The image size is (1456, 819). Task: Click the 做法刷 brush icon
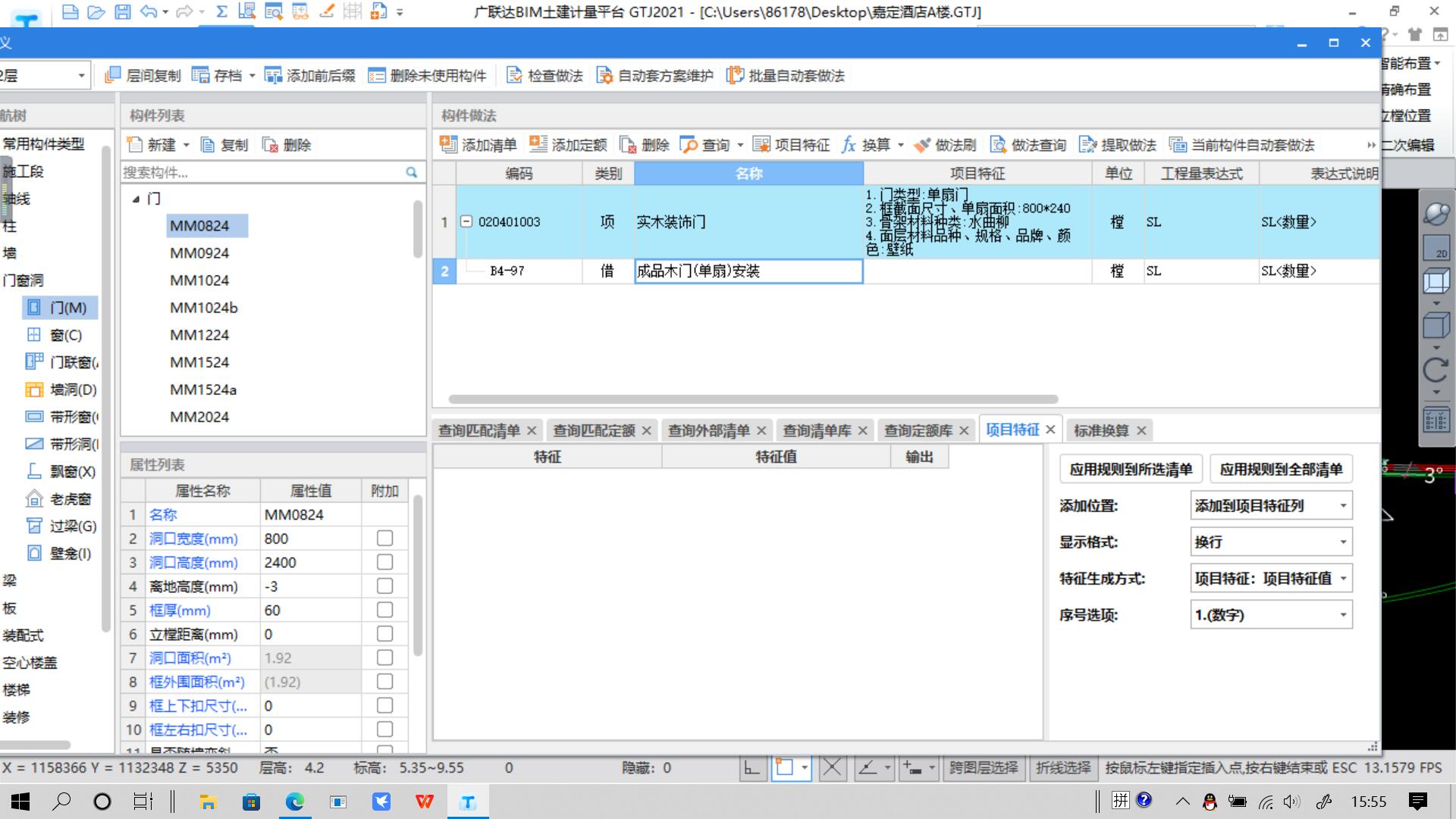921,145
